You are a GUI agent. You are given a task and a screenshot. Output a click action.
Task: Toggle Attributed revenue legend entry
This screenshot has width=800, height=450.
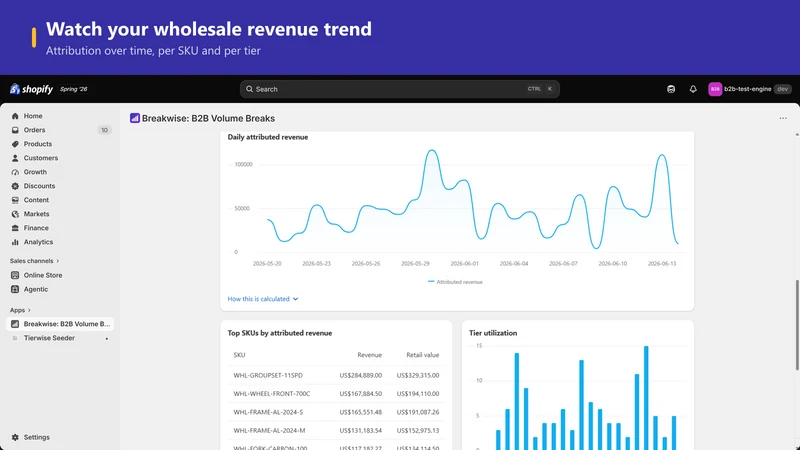click(x=455, y=282)
